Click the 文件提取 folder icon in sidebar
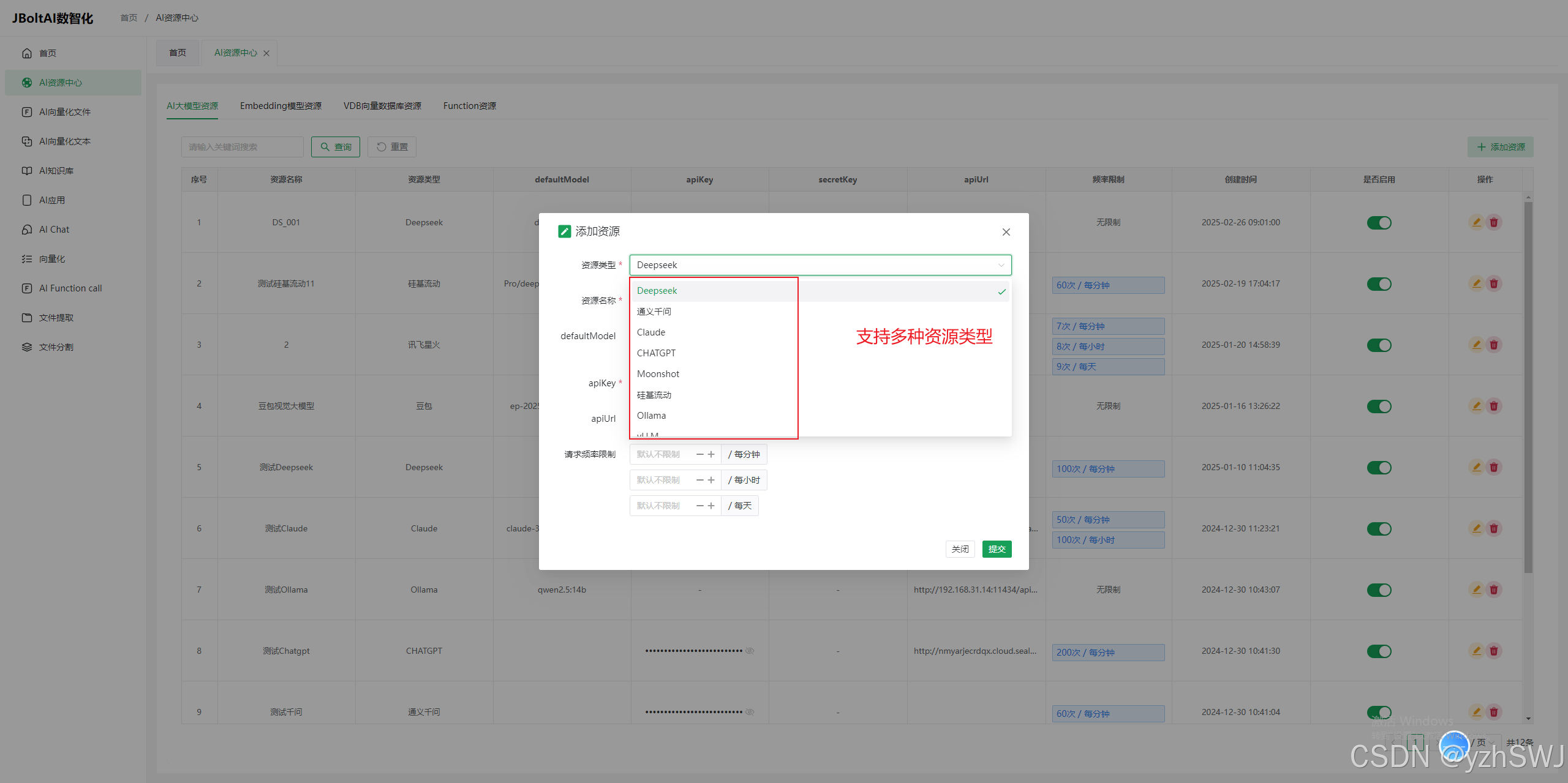 click(27, 318)
